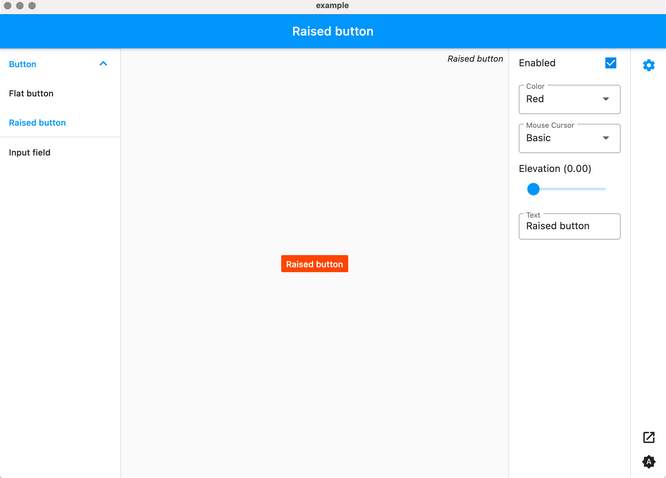Open the Mouse Cursor dropdown
666x478 pixels.
coord(569,138)
